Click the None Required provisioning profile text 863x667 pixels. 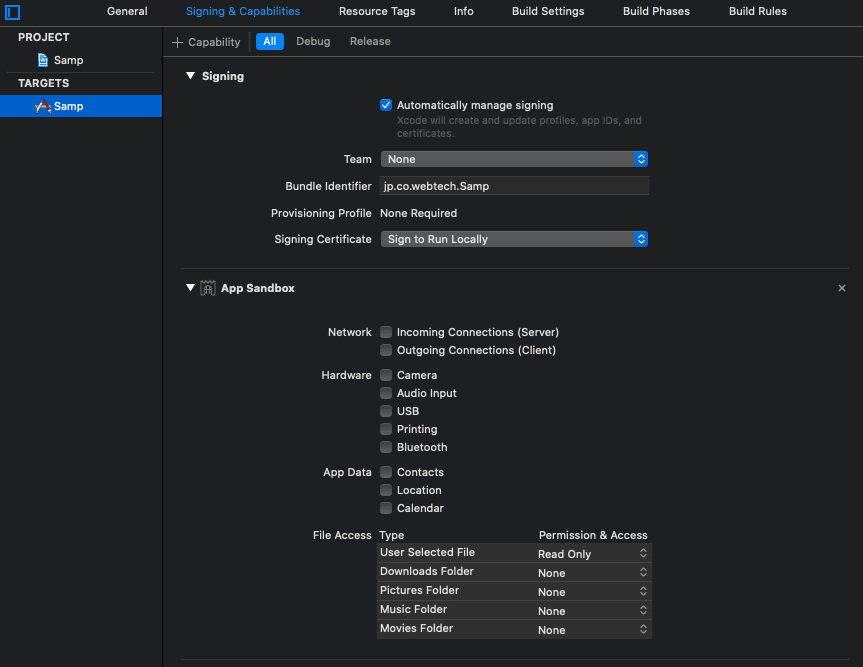418,213
